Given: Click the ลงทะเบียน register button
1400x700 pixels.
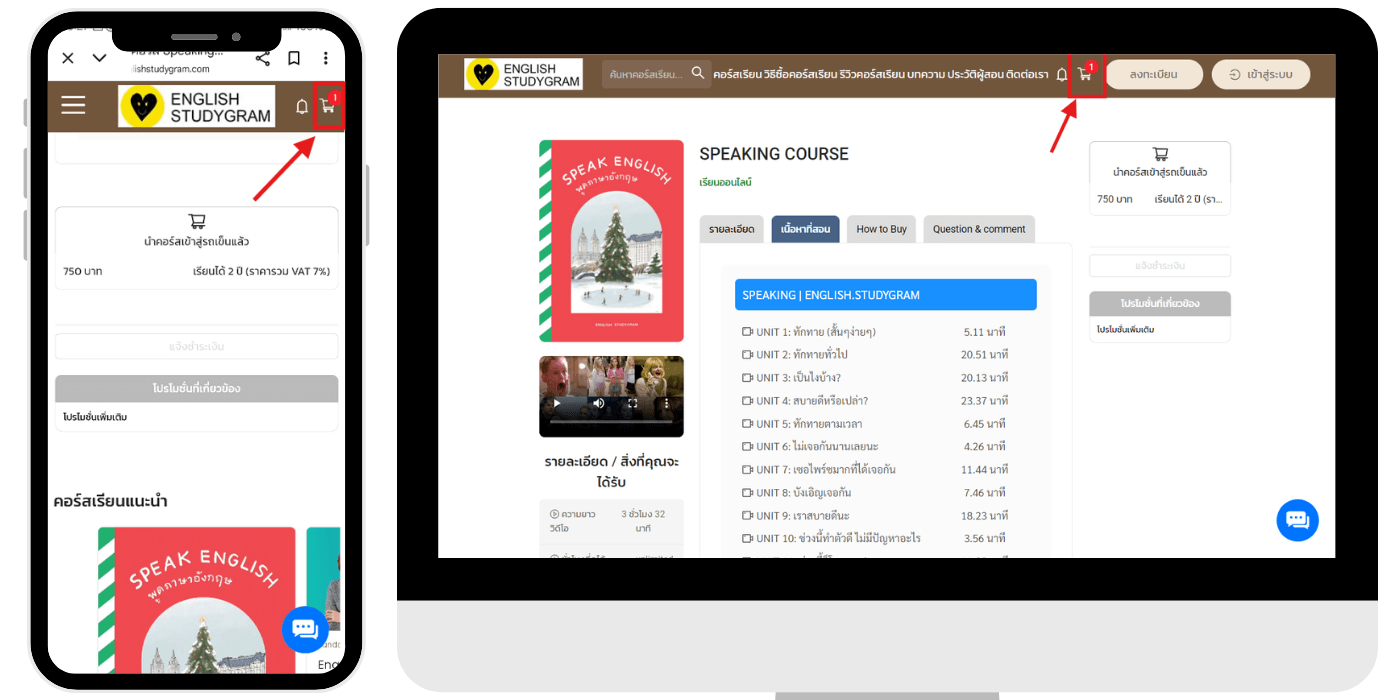Looking at the screenshot, I should [1153, 75].
